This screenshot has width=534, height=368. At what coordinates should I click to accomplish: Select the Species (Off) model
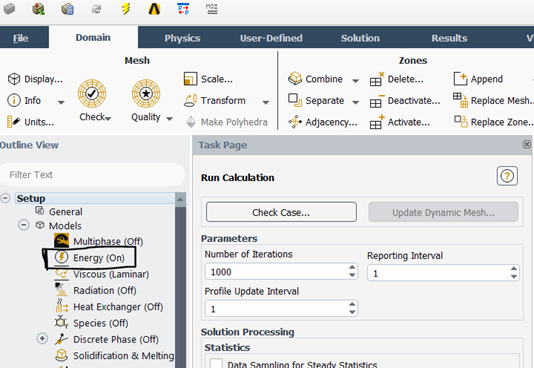91,323
